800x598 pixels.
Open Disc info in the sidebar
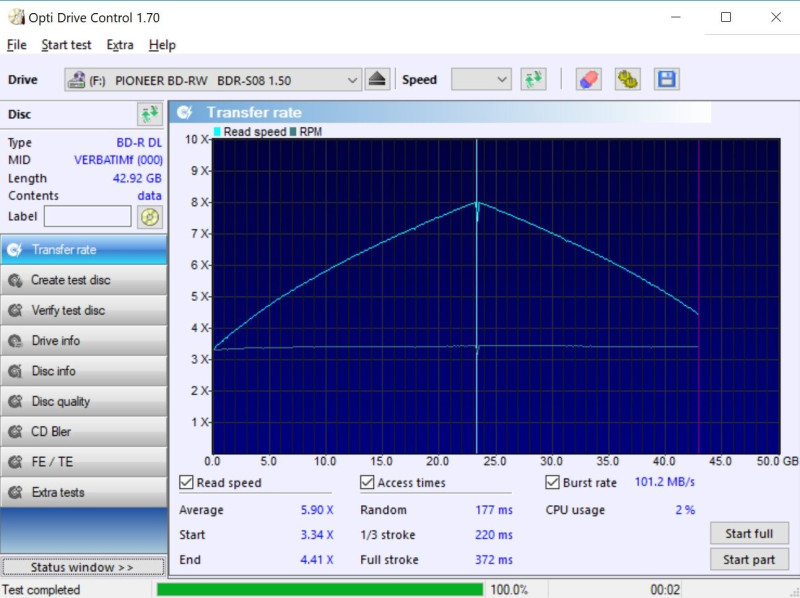pyautogui.click(x=84, y=371)
